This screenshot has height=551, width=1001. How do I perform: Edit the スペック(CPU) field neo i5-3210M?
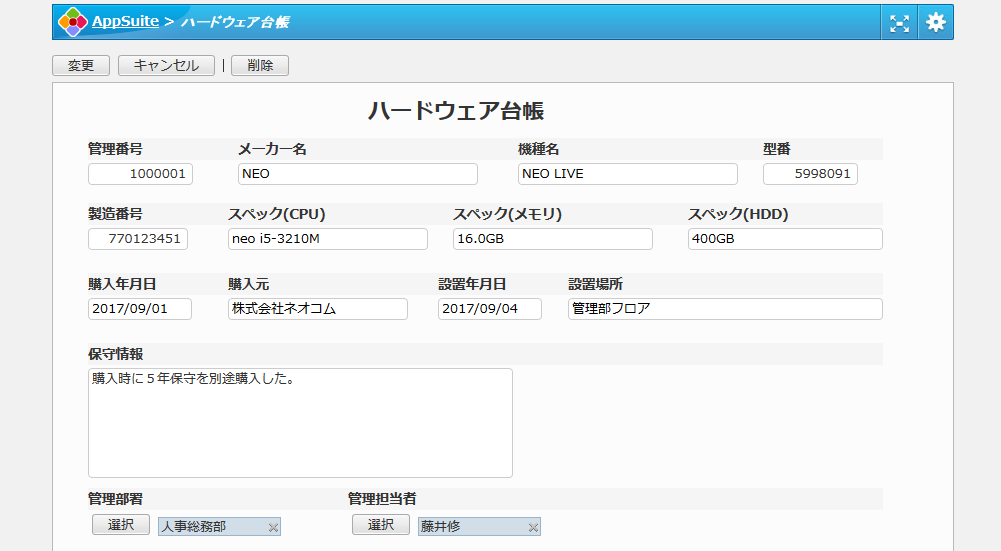(327, 239)
